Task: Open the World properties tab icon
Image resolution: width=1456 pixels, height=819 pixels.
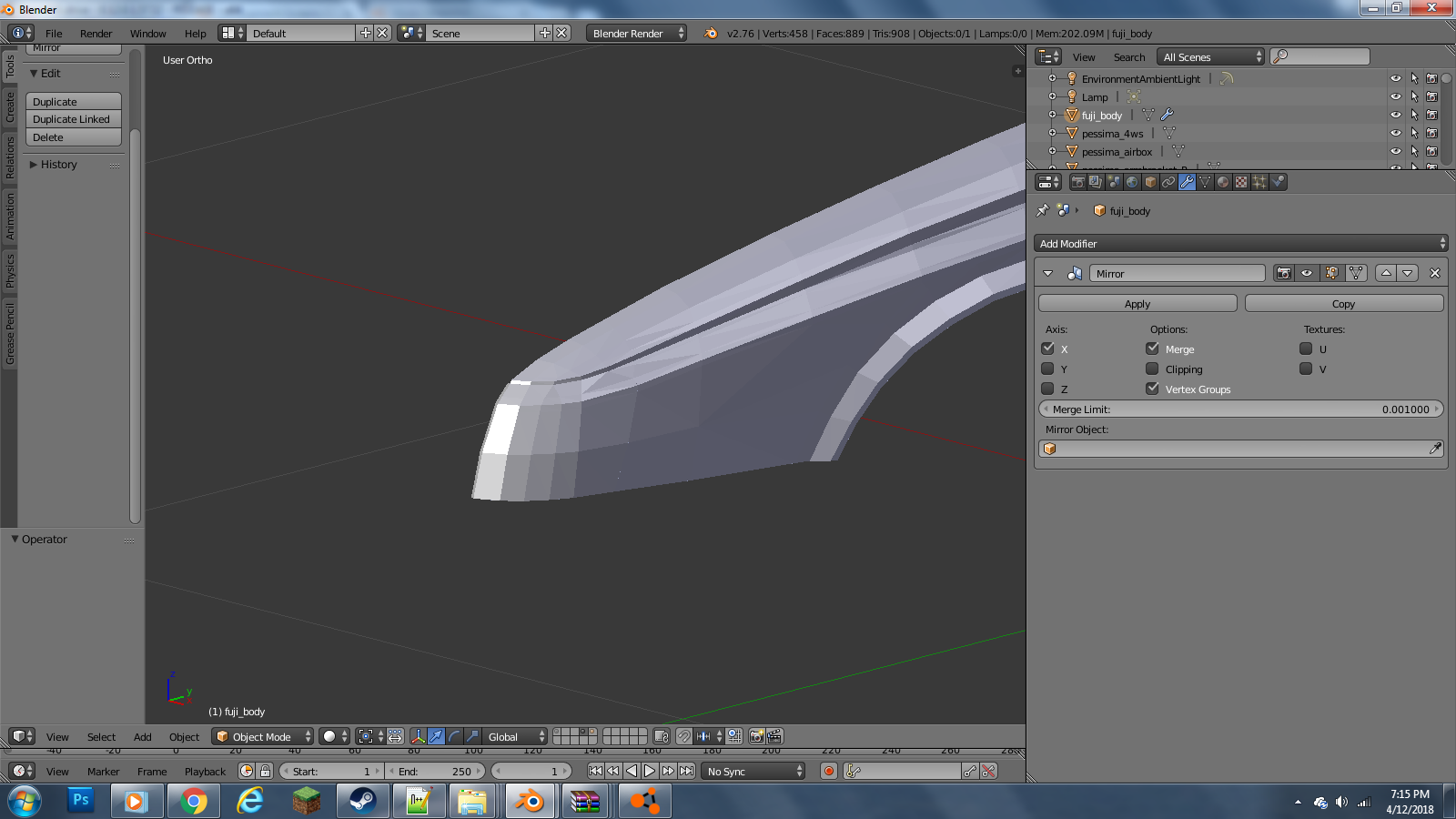Action: click(x=1132, y=182)
